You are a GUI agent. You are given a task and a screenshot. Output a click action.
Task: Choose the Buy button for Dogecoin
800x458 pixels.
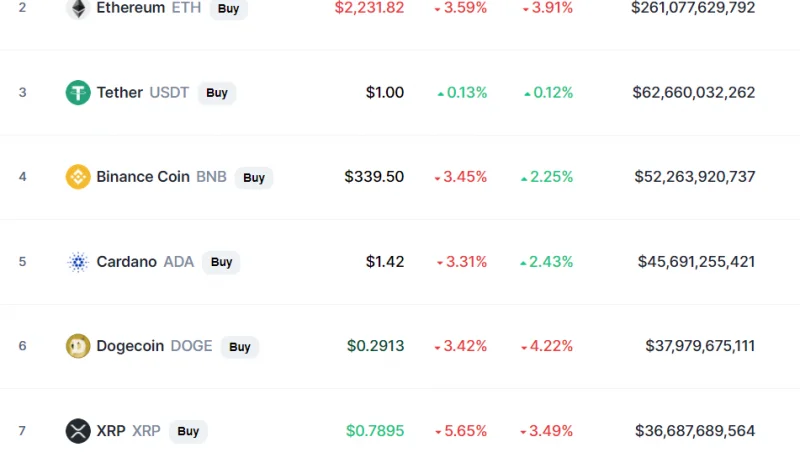pos(239,347)
